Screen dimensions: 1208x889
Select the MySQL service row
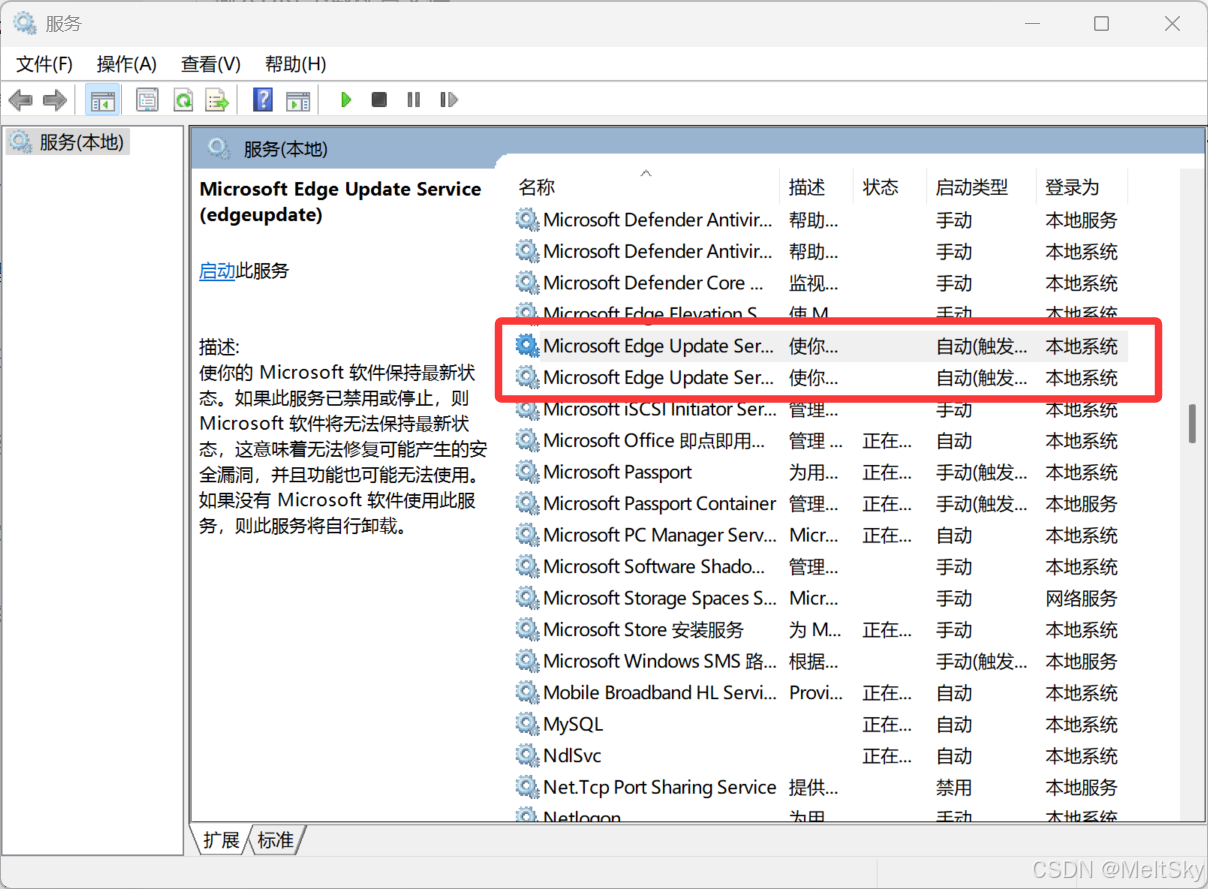820,724
